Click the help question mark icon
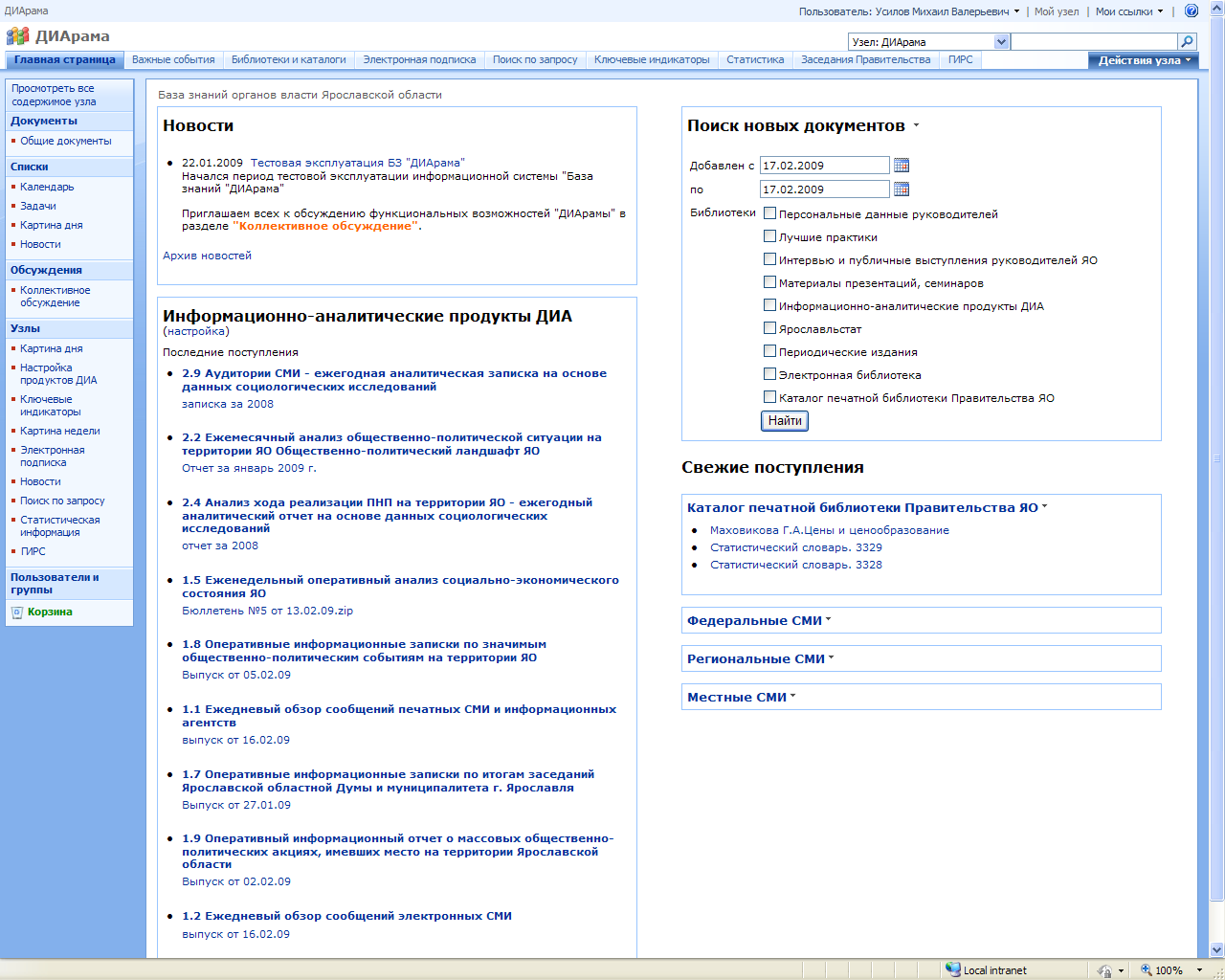 click(x=1192, y=11)
